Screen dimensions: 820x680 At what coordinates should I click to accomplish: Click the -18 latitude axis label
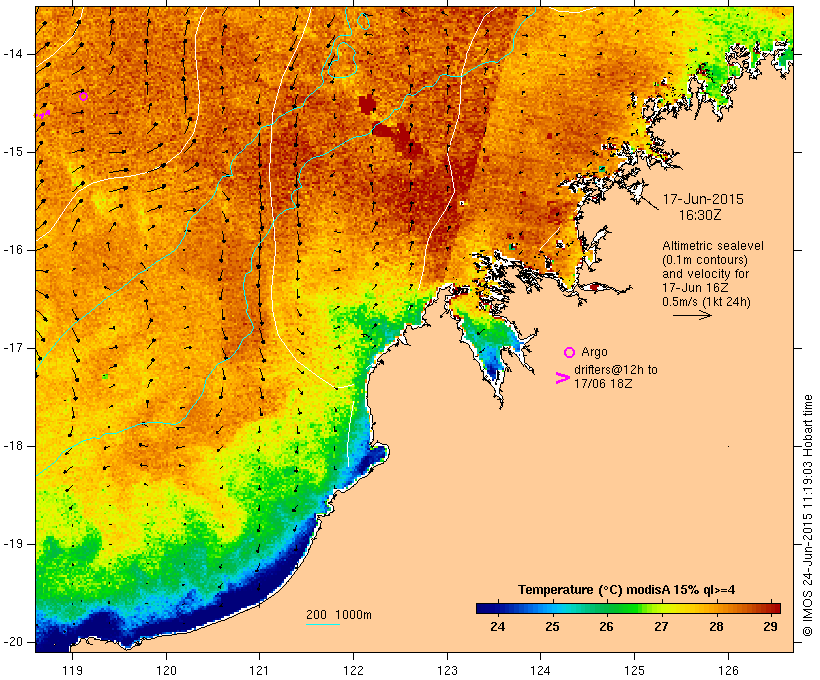(x=13, y=446)
